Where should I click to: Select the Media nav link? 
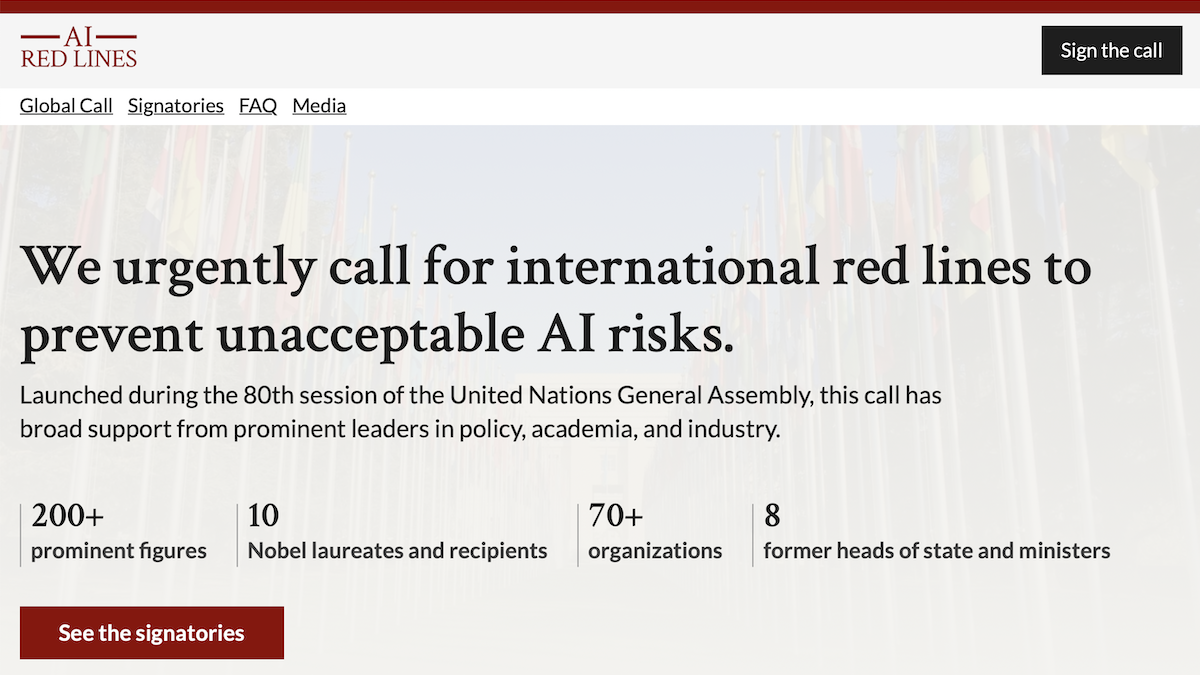click(319, 106)
